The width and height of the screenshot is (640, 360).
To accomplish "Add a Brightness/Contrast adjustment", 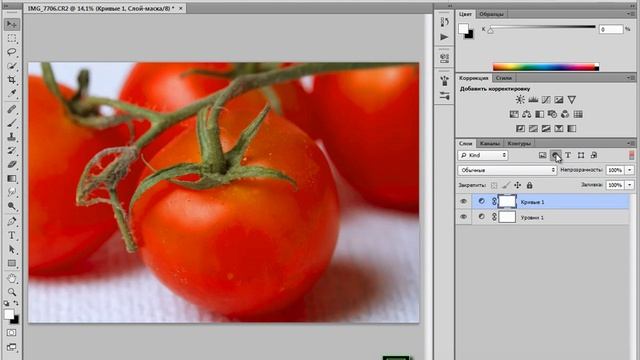I will coord(520,100).
